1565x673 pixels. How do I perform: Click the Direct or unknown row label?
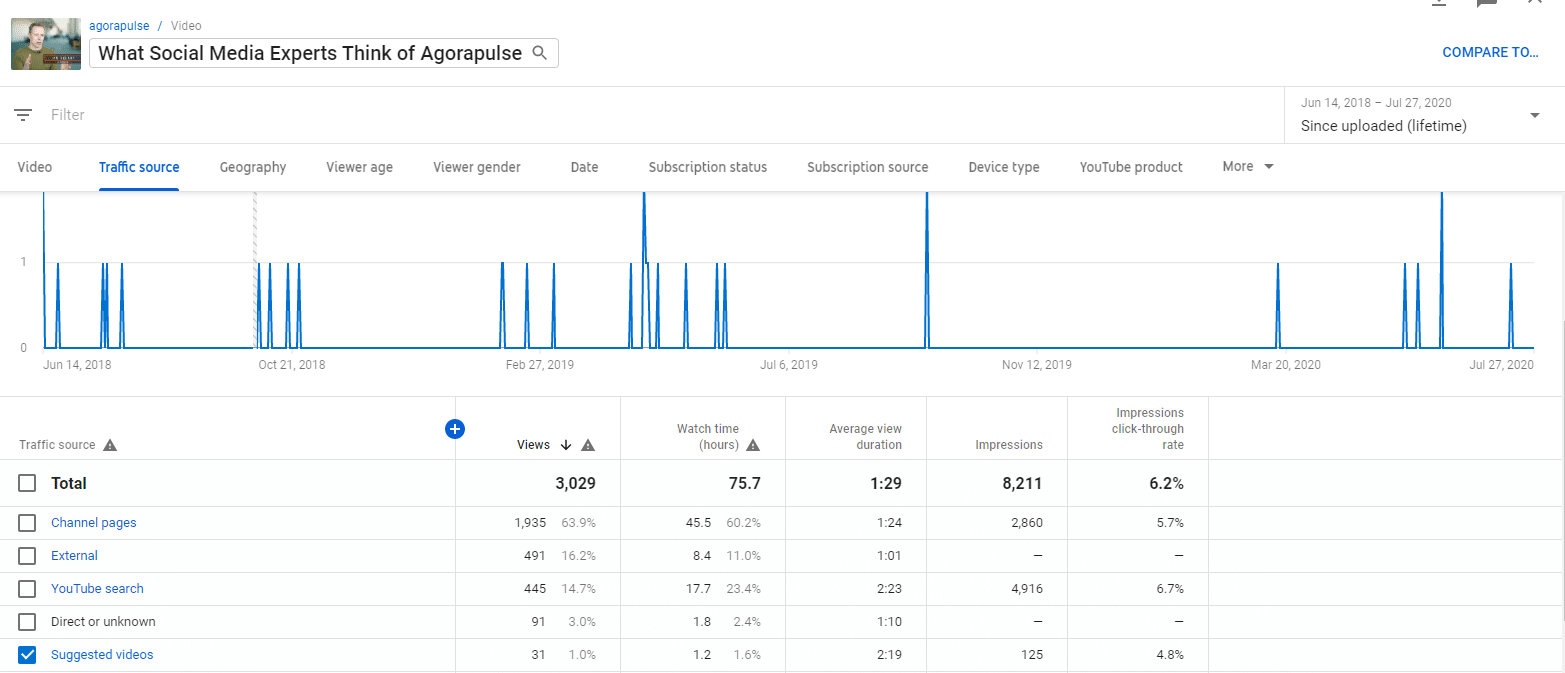[x=103, y=622]
